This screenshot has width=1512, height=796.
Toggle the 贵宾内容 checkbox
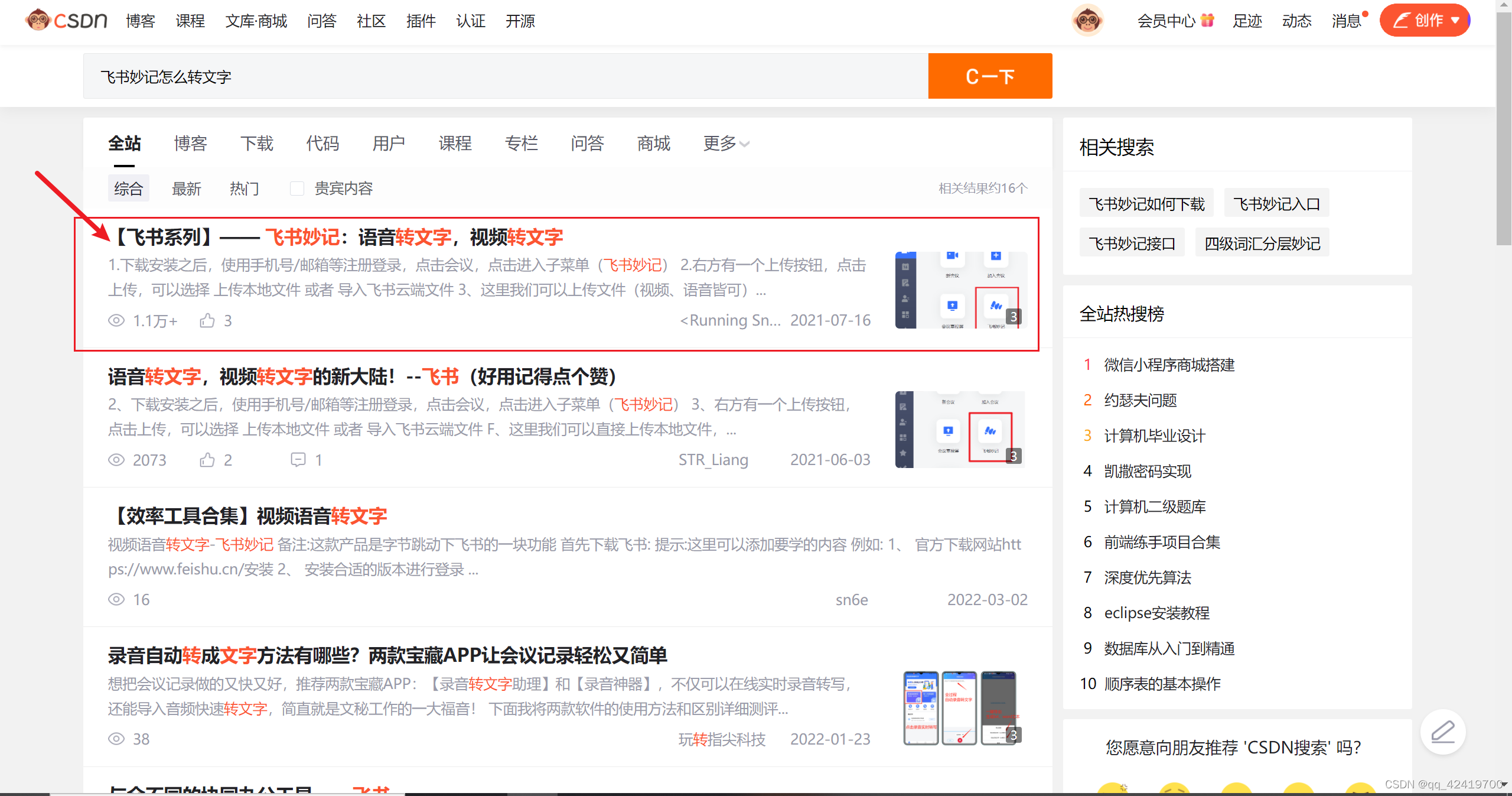297,189
